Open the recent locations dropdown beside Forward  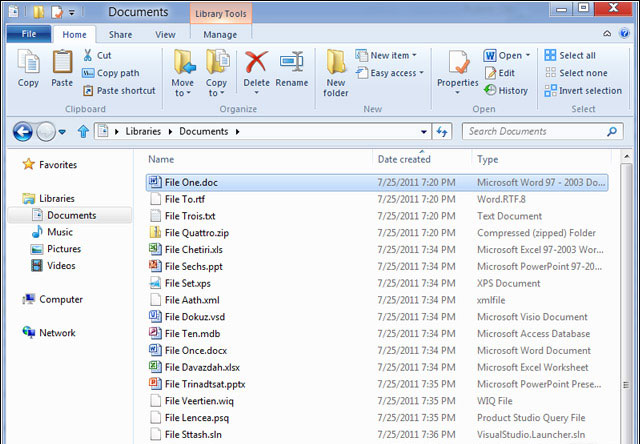coord(62,132)
